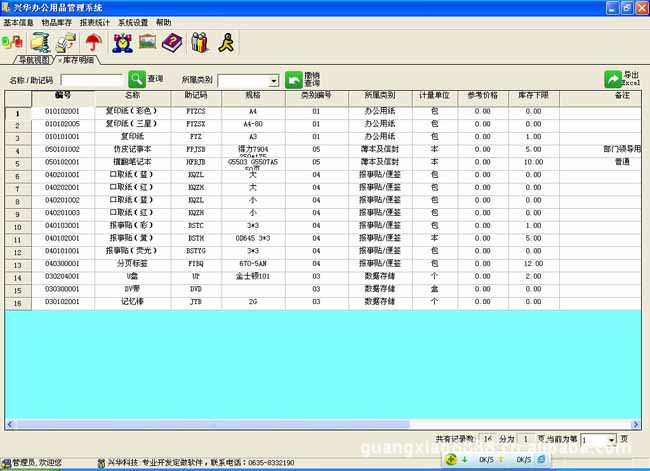Click the alarm clock toolbar icon
Viewport: 650px width, 471px height.
(122, 43)
